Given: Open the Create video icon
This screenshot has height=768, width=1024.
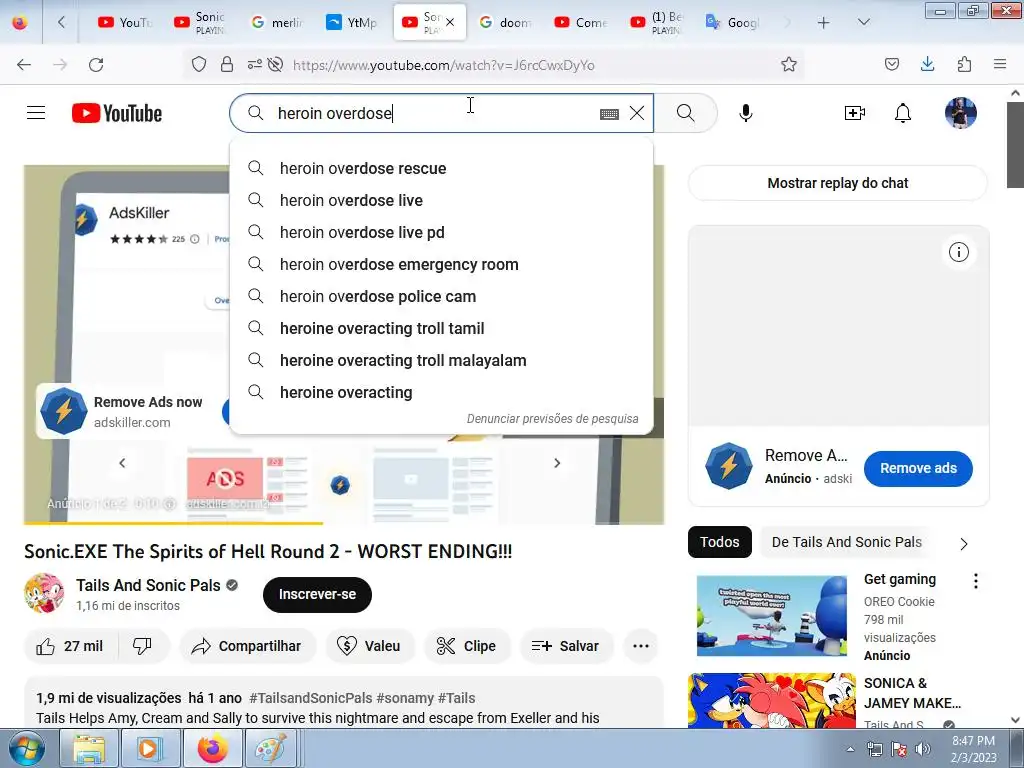Looking at the screenshot, I should coord(855,113).
